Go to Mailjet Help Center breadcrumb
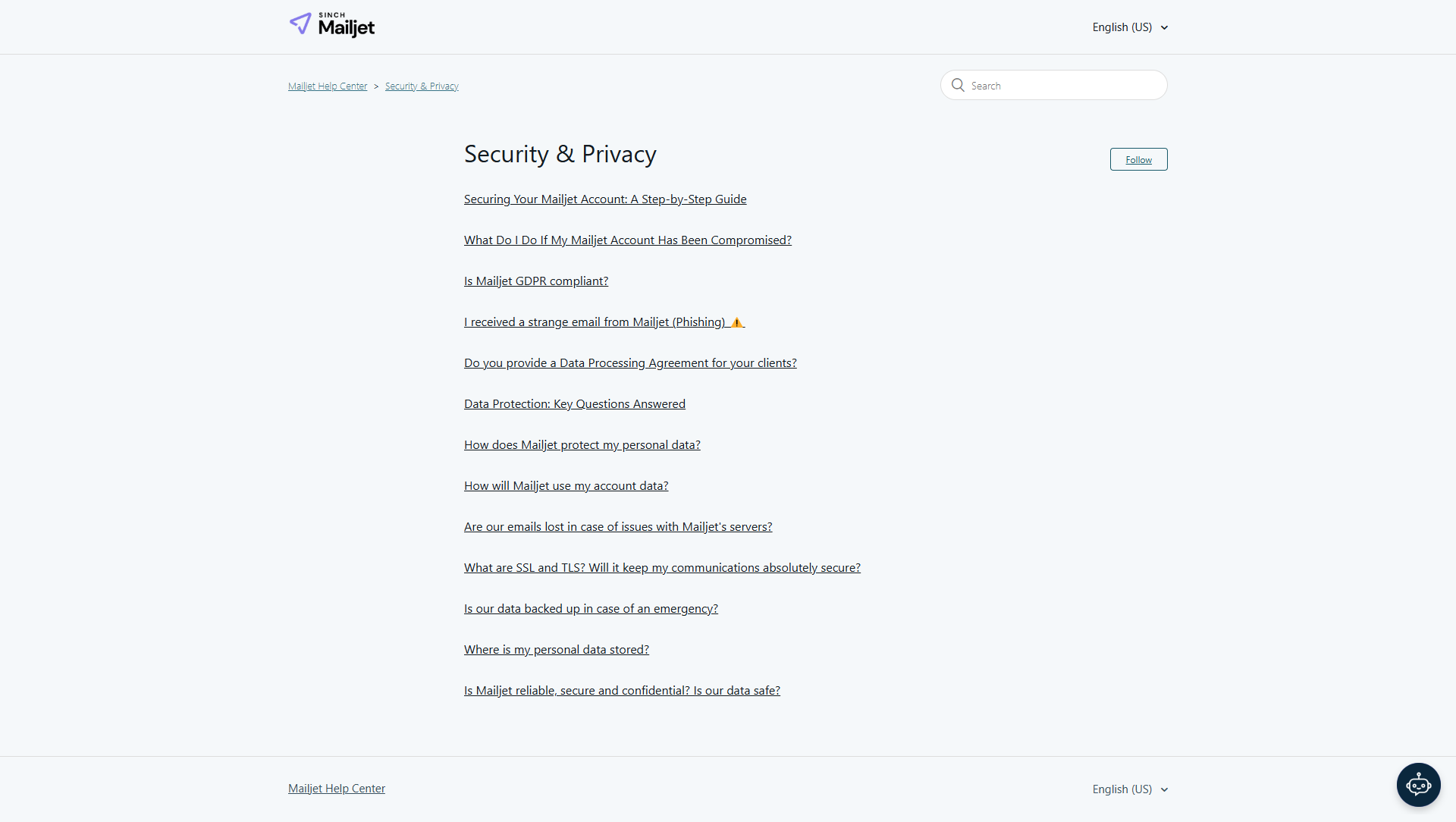The width and height of the screenshot is (1456, 822). [x=328, y=86]
